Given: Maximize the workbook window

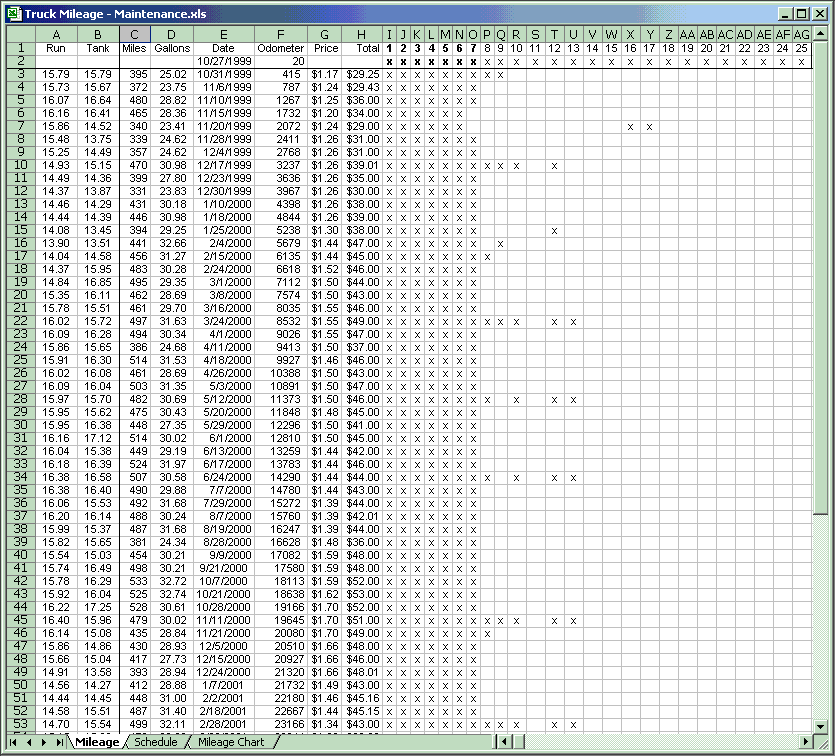Looking at the screenshot, I should point(801,14).
